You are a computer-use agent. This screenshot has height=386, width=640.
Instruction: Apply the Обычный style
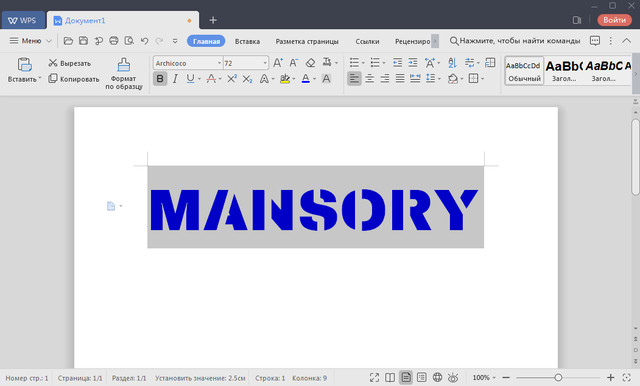524,71
